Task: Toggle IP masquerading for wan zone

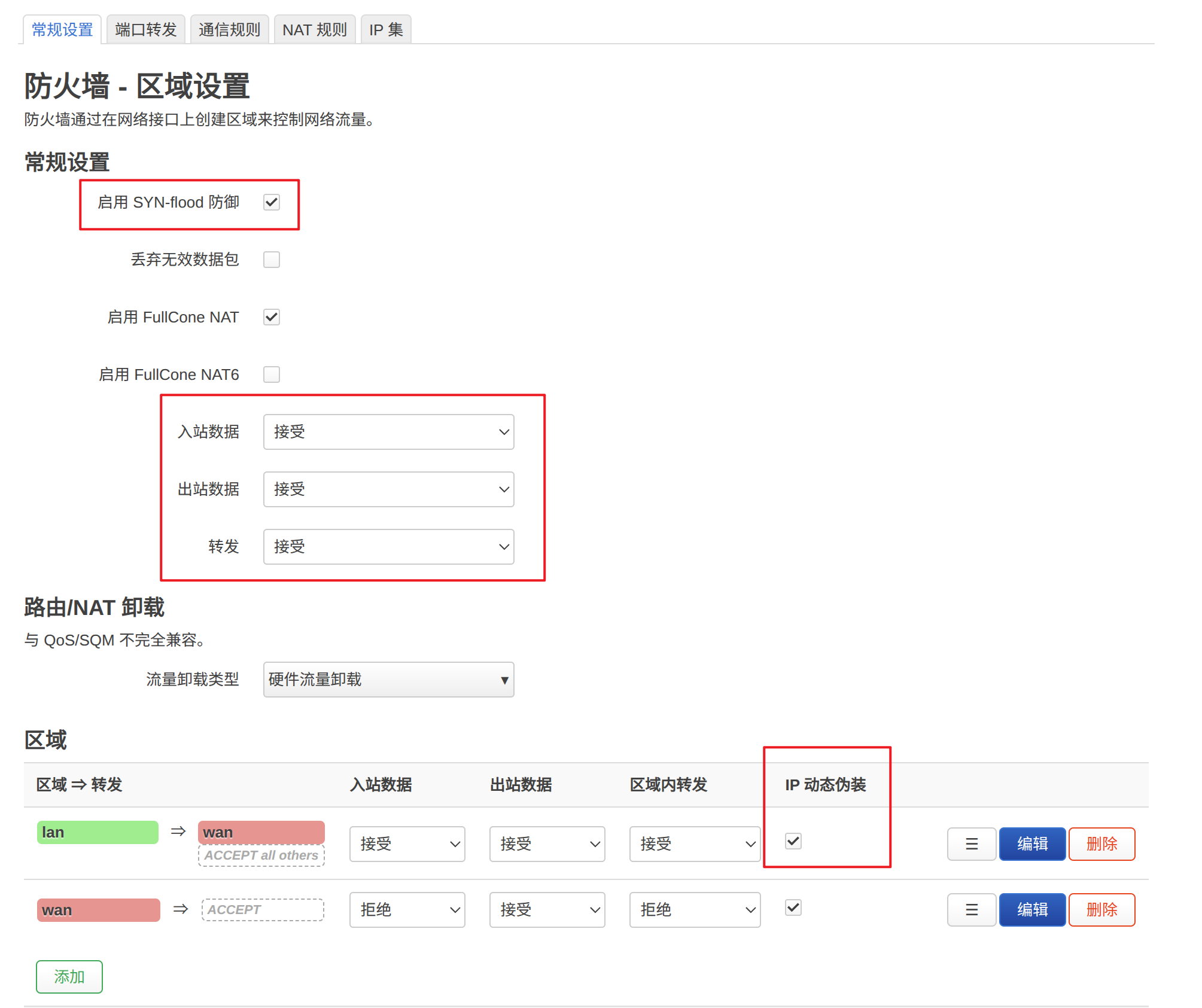Action: (x=793, y=907)
